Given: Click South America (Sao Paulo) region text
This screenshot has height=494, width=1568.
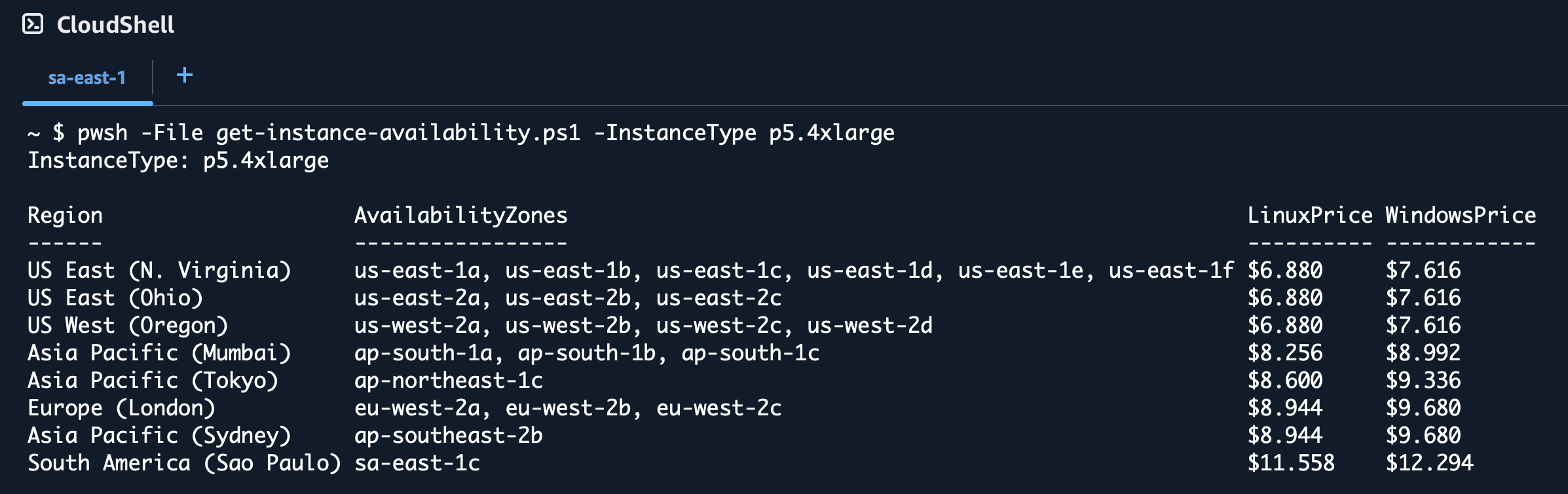Looking at the screenshot, I should 184,463.
